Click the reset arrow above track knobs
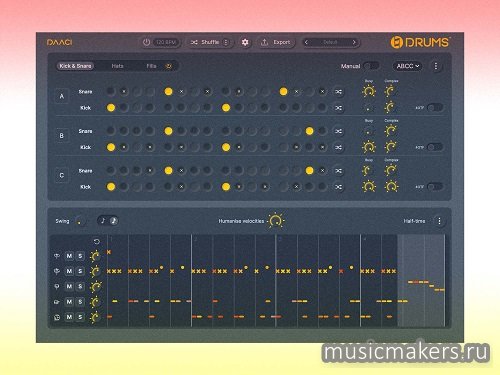Image resolution: width=500 pixels, height=375 pixels. [x=97, y=242]
